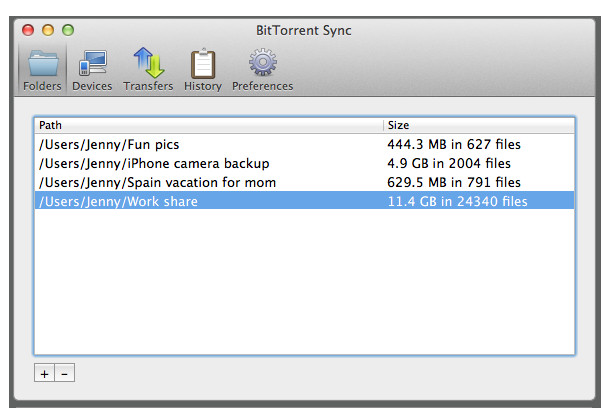Select the 629.5 MB in 791 files cell

coord(454,183)
